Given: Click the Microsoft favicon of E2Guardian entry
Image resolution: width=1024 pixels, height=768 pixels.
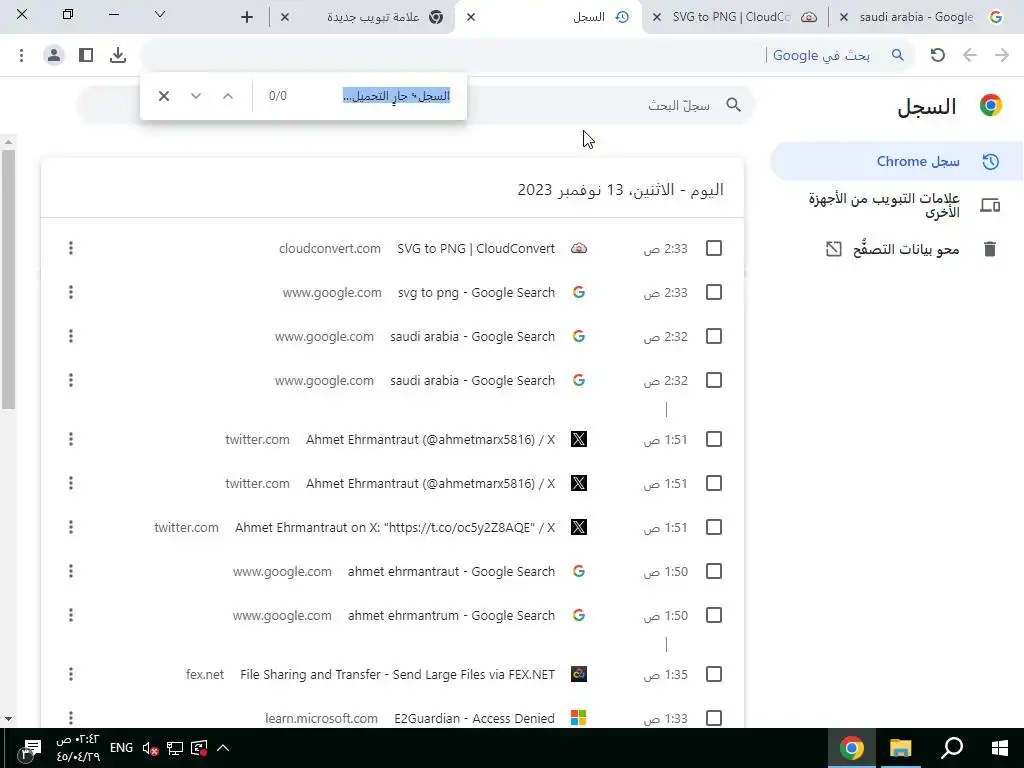Looking at the screenshot, I should point(579,718).
